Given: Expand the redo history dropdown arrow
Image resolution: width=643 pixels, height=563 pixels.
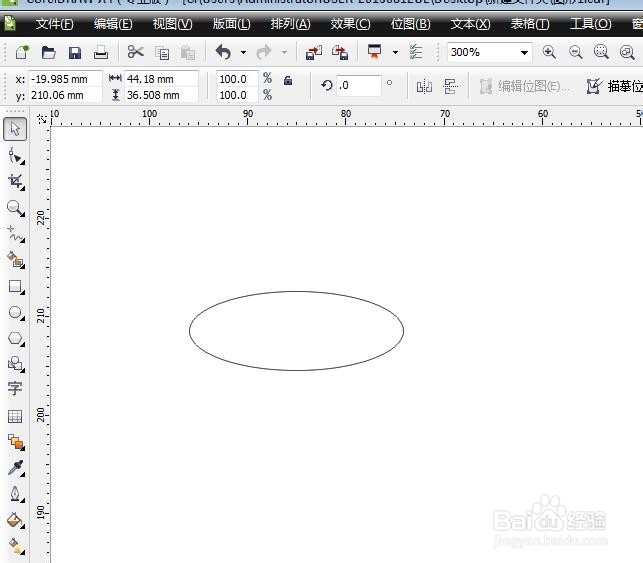Looking at the screenshot, I should 284,52.
